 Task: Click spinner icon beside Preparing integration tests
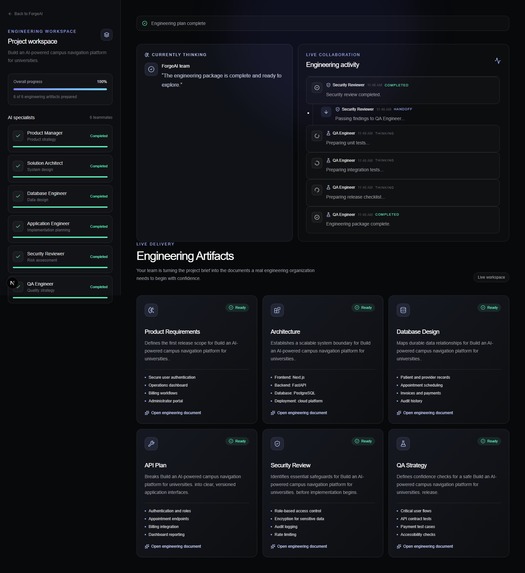(x=317, y=163)
